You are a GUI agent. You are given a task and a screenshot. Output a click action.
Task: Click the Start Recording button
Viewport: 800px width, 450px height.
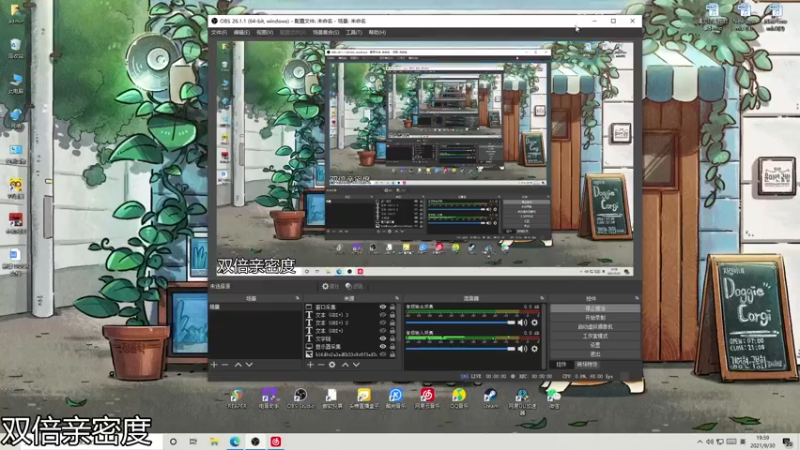(595, 317)
